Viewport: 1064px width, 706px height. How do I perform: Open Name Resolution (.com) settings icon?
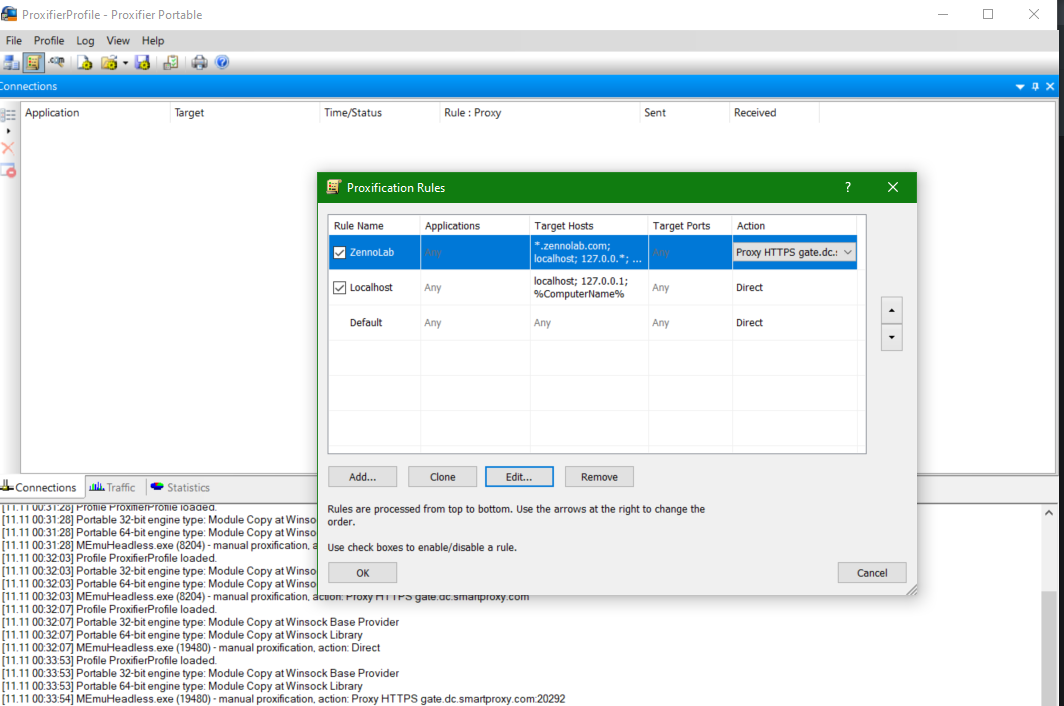pyautogui.click(x=57, y=63)
